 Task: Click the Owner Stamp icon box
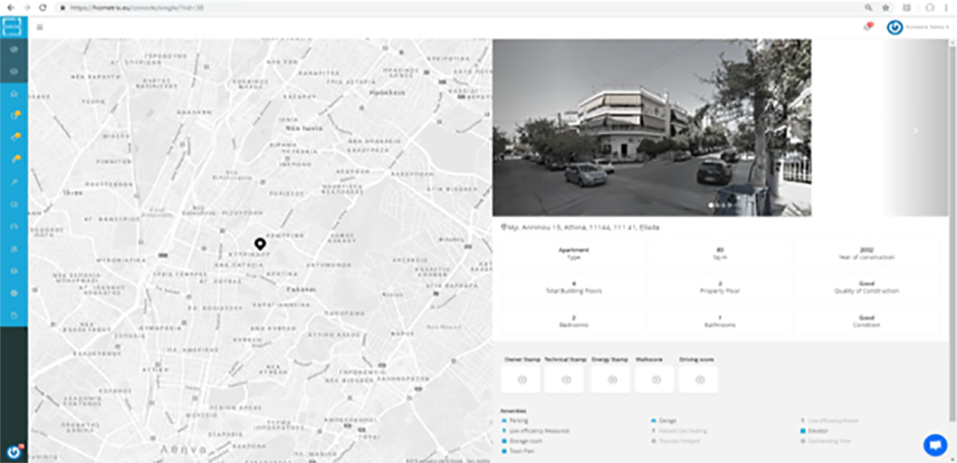tap(520, 379)
